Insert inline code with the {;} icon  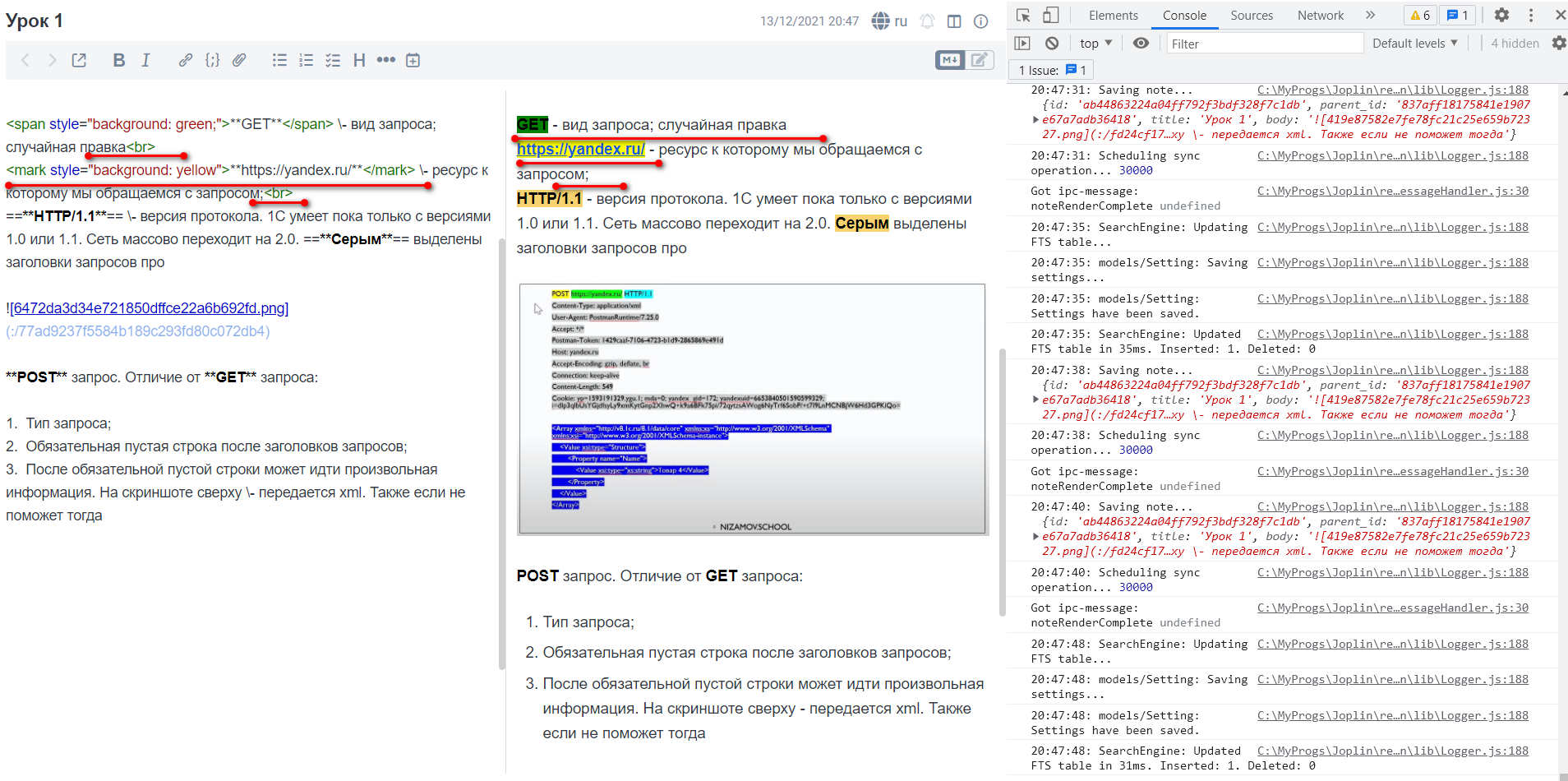[x=212, y=59]
